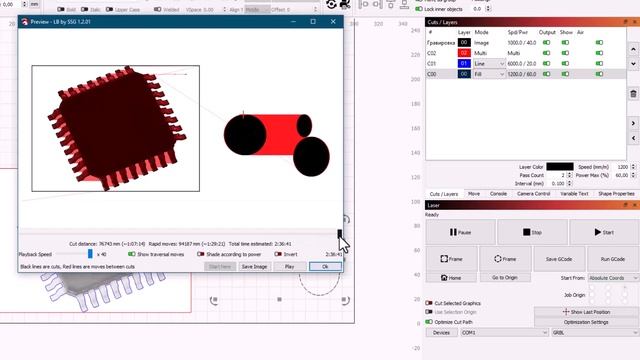
Task: Click the Pause laser button
Action: 460,232
